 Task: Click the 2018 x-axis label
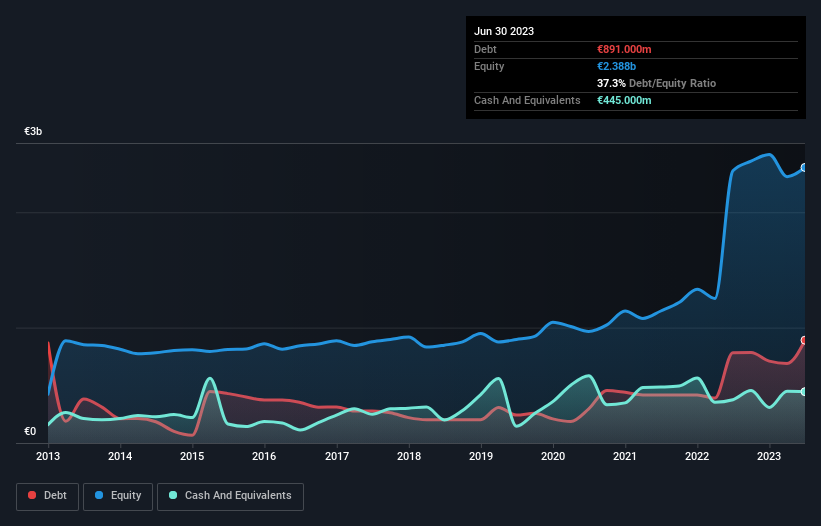click(409, 456)
